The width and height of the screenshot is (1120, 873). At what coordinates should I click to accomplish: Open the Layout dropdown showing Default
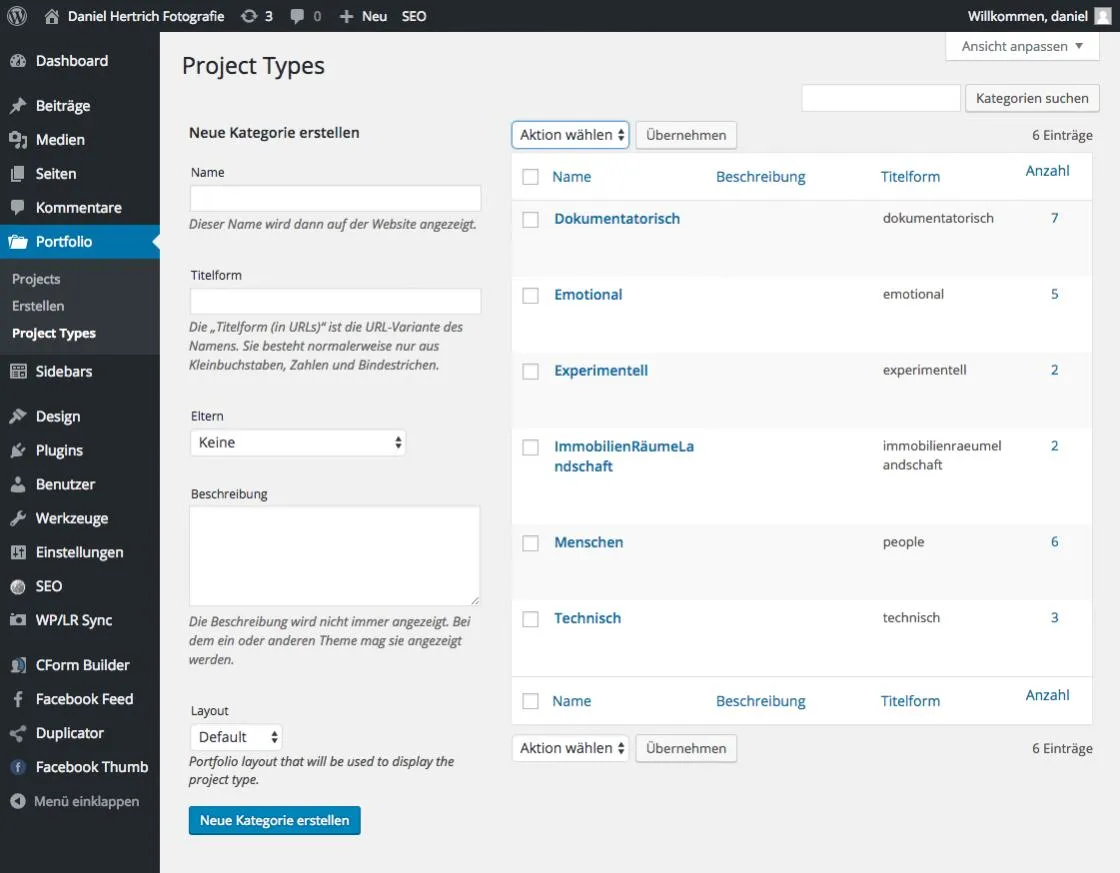point(236,737)
